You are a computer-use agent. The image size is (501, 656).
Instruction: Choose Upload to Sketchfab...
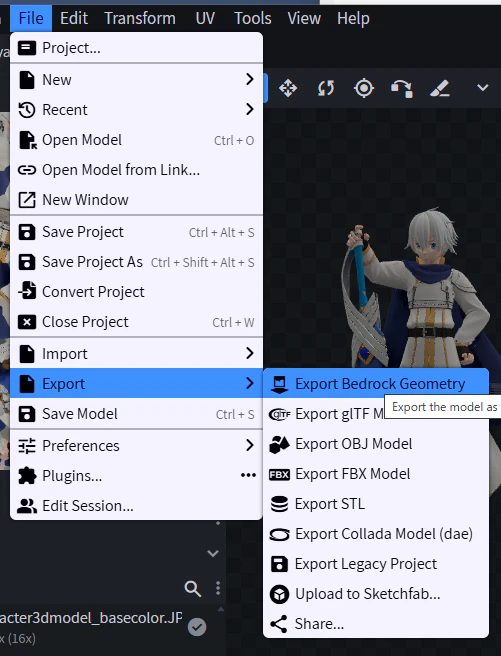click(x=376, y=594)
